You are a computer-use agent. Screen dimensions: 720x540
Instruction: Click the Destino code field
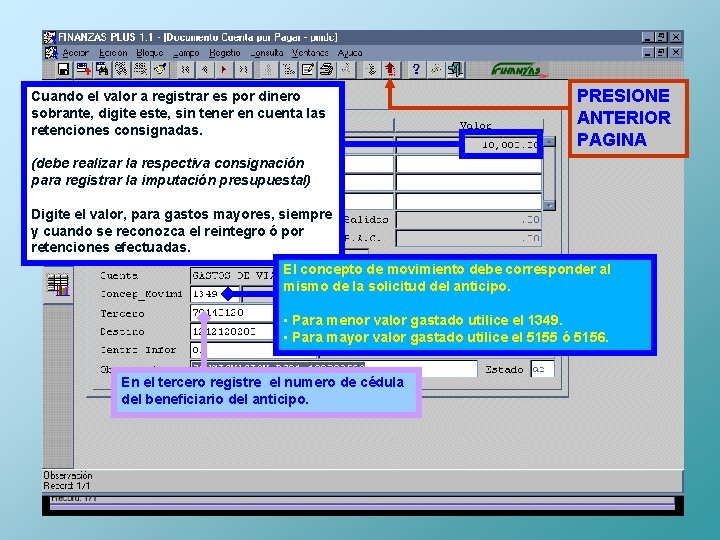pyautogui.click(x=232, y=331)
